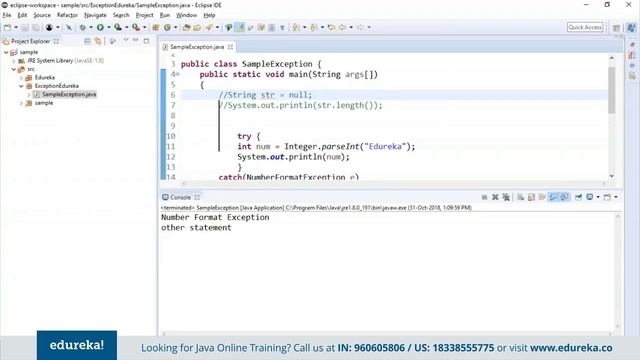Click the Toggle Mark Occurrences icon
The height and width of the screenshot is (360, 640).
[x=229, y=27]
